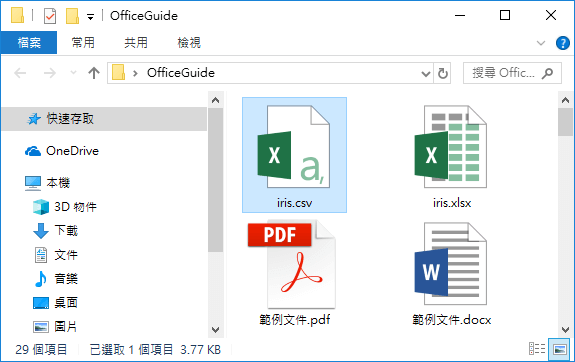575x362 pixels.
Task: Open the recent locations dropdown arrow
Action: (x=73, y=73)
